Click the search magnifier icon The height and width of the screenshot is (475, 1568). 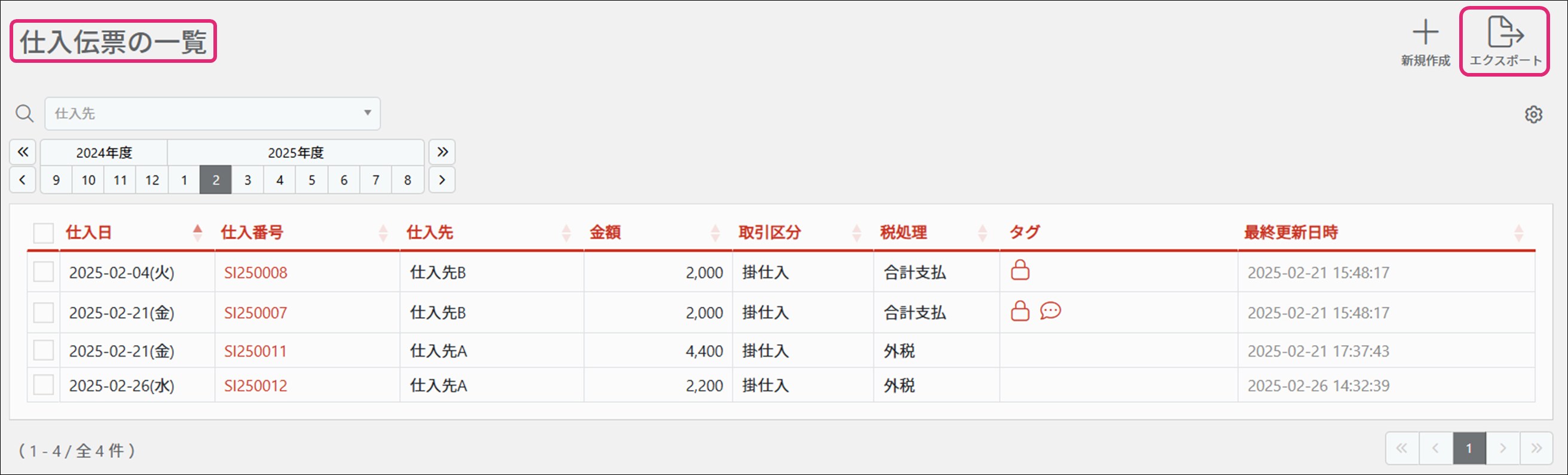[25, 114]
